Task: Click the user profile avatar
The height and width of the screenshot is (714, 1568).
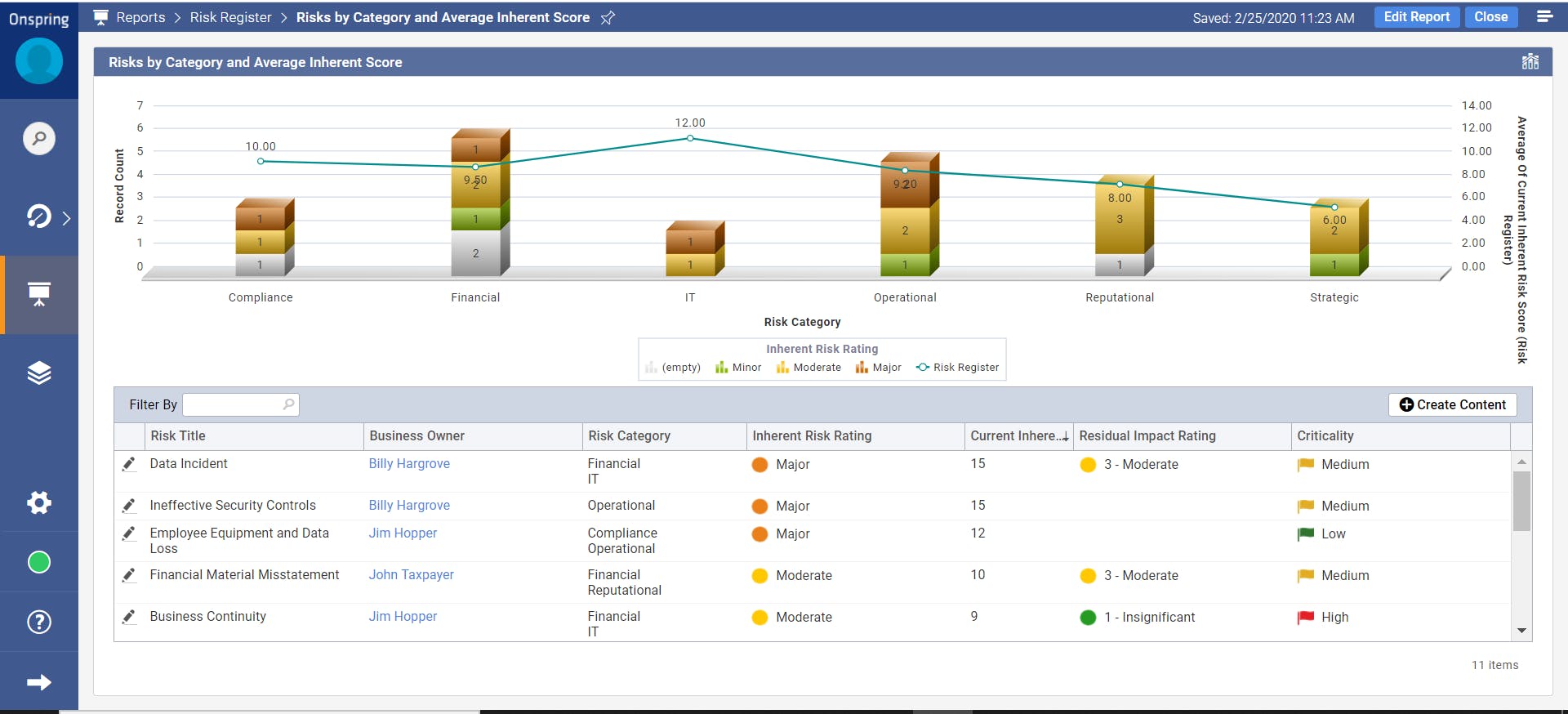Action: pyautogui.click(x=39, y=60)
